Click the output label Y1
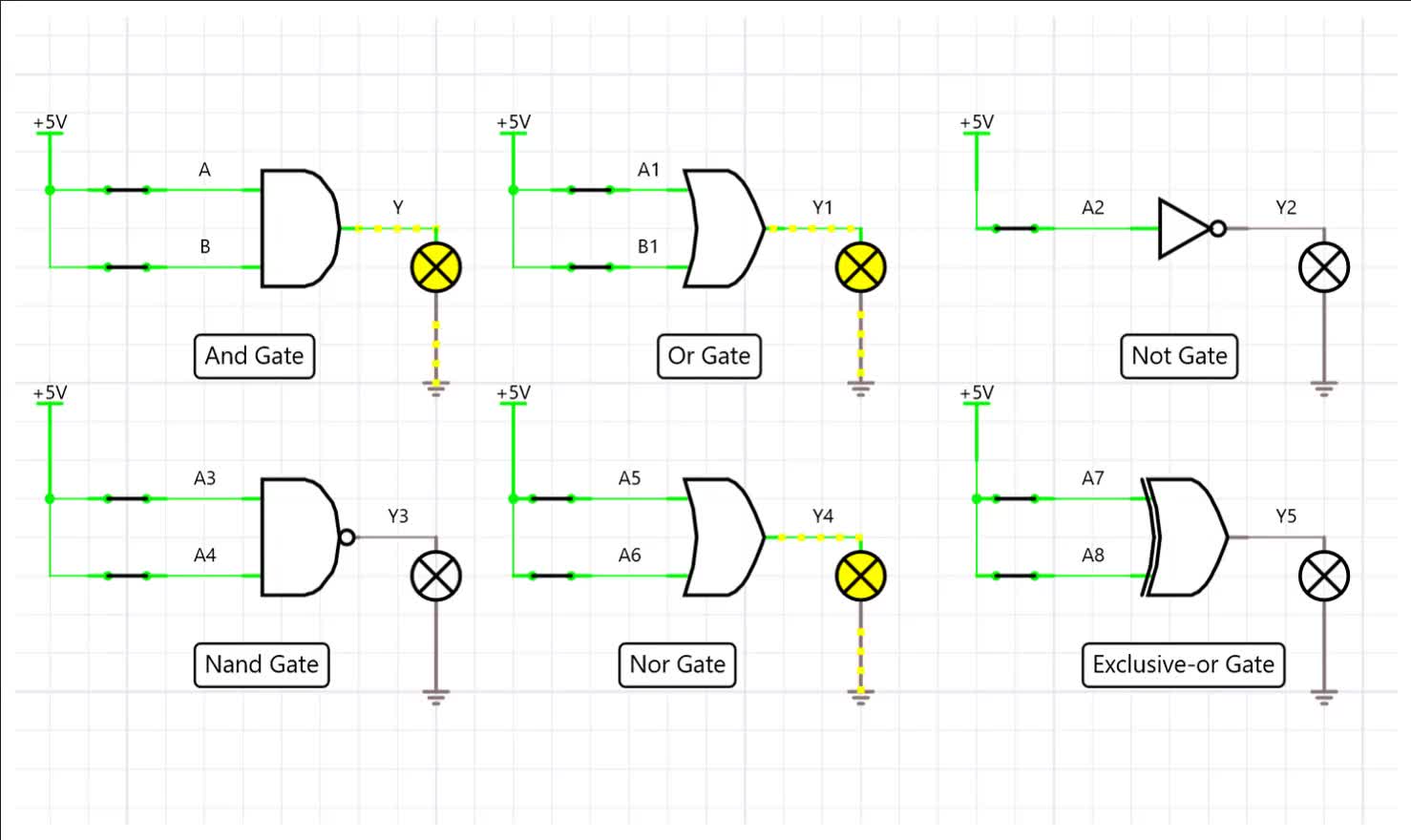This screenshot has width=1411, height=840. 823,207
